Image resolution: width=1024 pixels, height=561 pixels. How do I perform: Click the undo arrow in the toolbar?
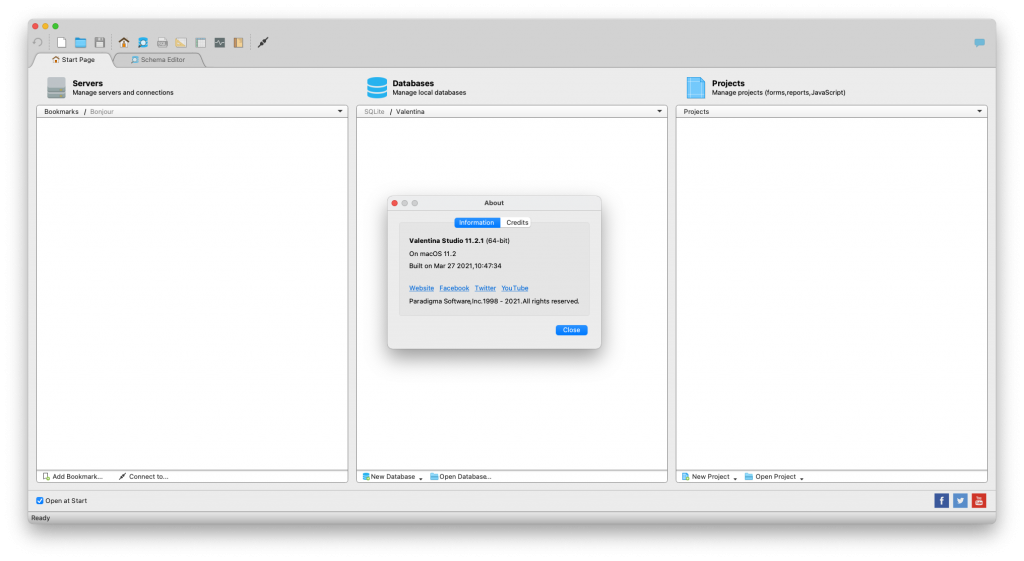(38, 42)
